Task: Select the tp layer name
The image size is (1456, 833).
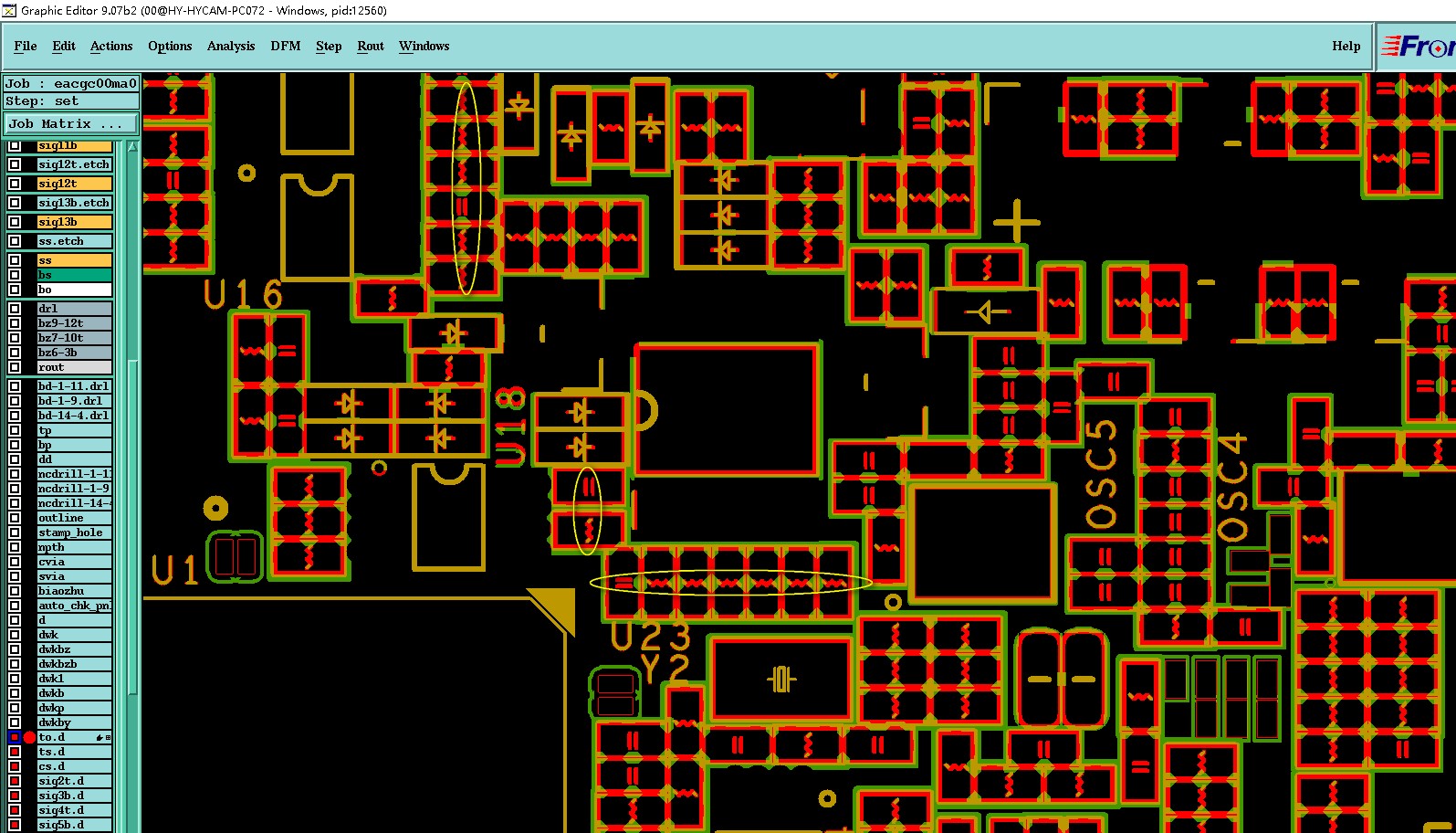Action: click(x=74, y=430)
